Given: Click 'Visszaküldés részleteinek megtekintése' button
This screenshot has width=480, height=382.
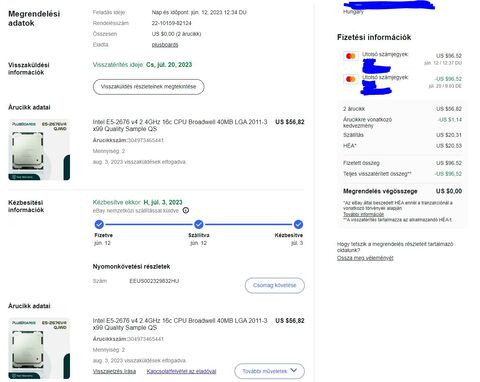Looking at the screenshot, I should click(148, 87).
